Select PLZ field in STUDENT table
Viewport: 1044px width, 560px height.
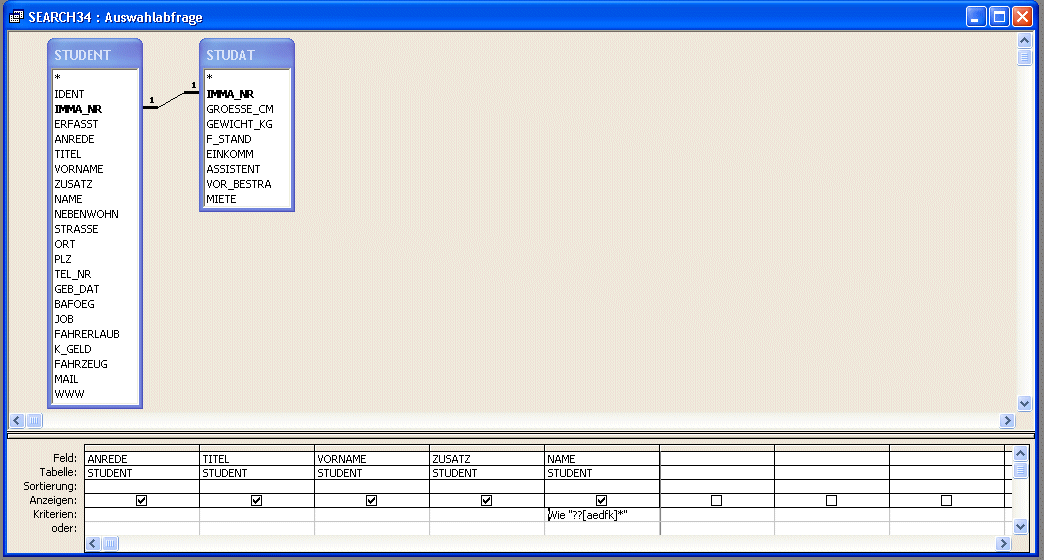pyautogui.click(x=63, y=259)
